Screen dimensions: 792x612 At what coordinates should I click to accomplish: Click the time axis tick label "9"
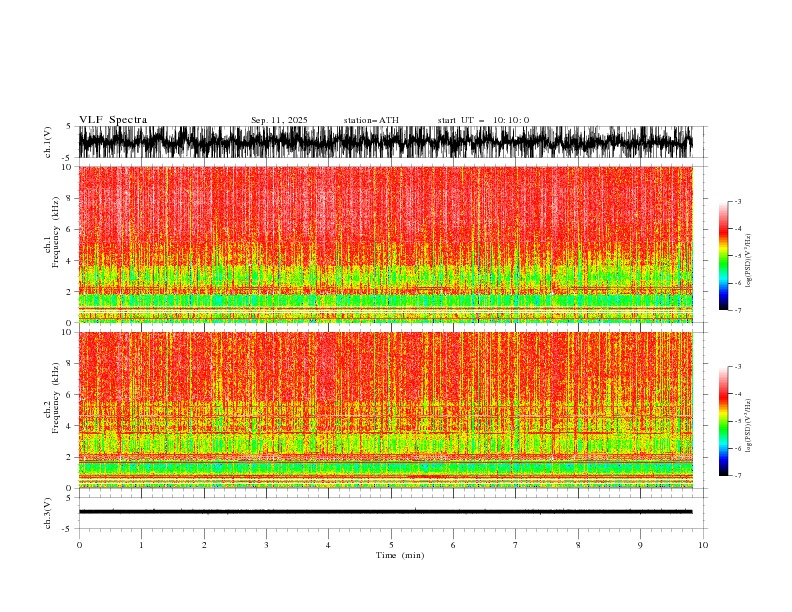[640, 545]
